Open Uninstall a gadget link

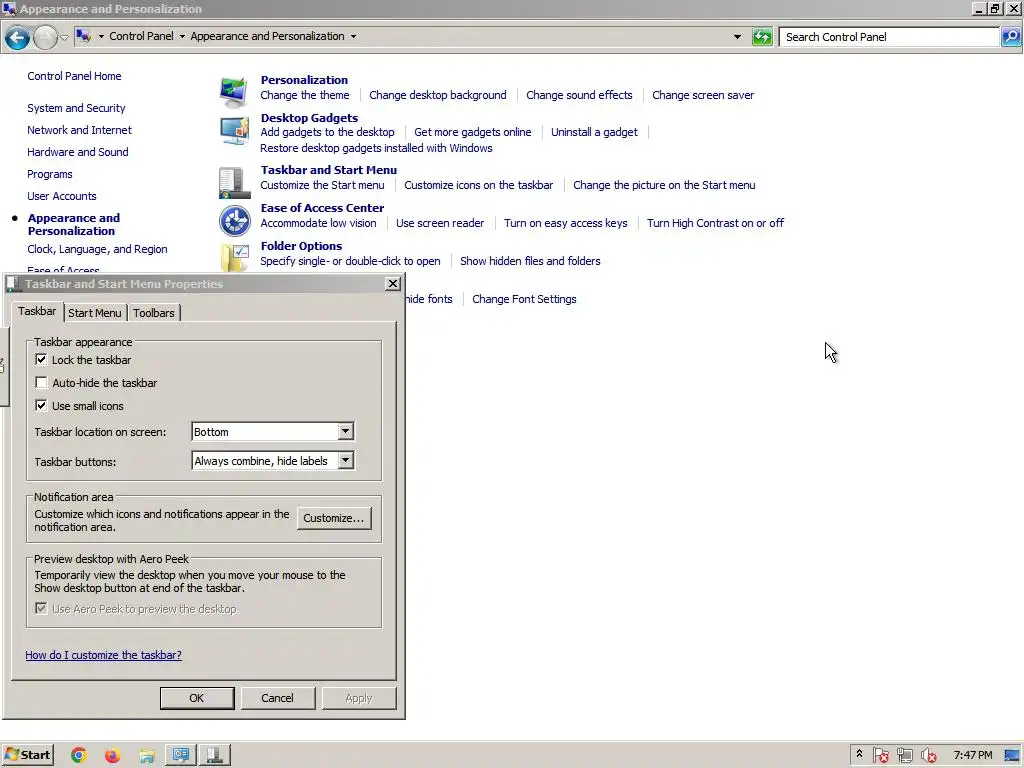point(594,132)
